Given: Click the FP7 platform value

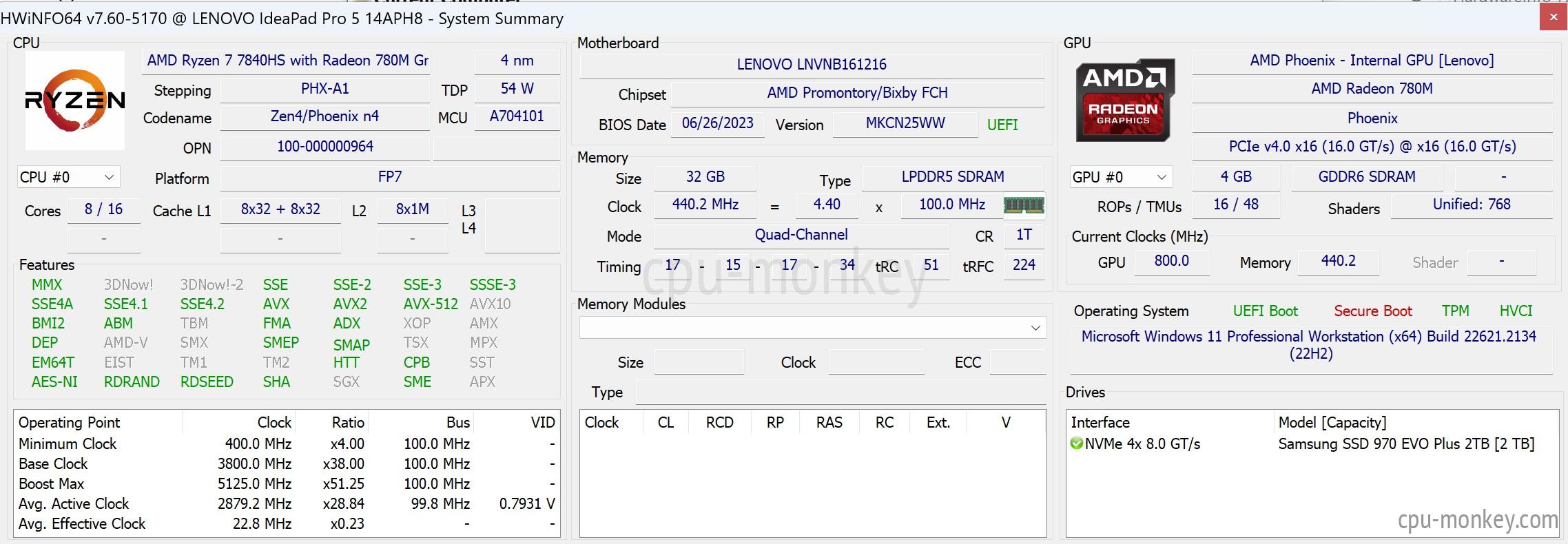Looking at the screenshot, I should 390,177.
